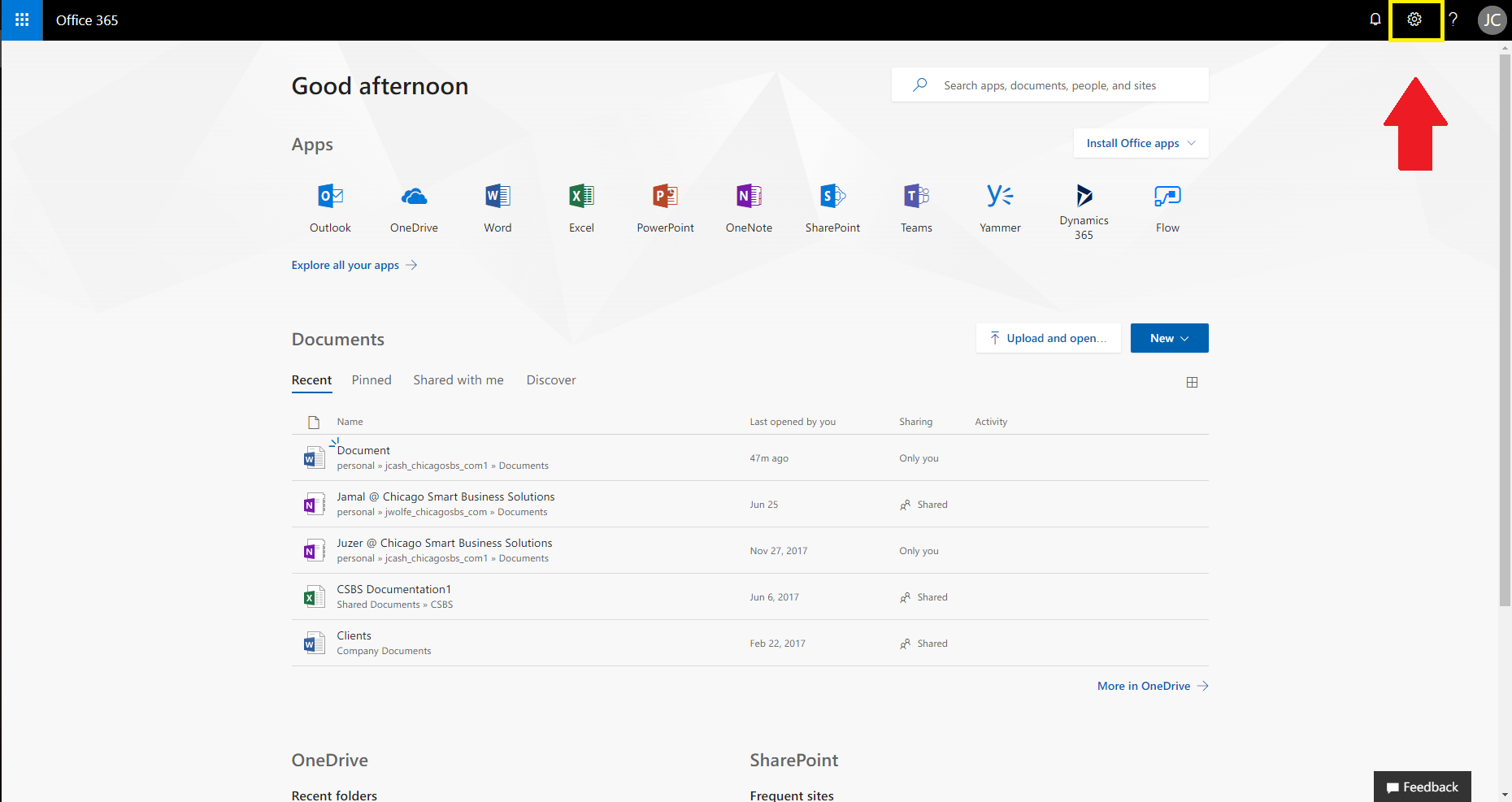Switch to the Discover tab
The image size is (1512, 802).
point(551,380)
